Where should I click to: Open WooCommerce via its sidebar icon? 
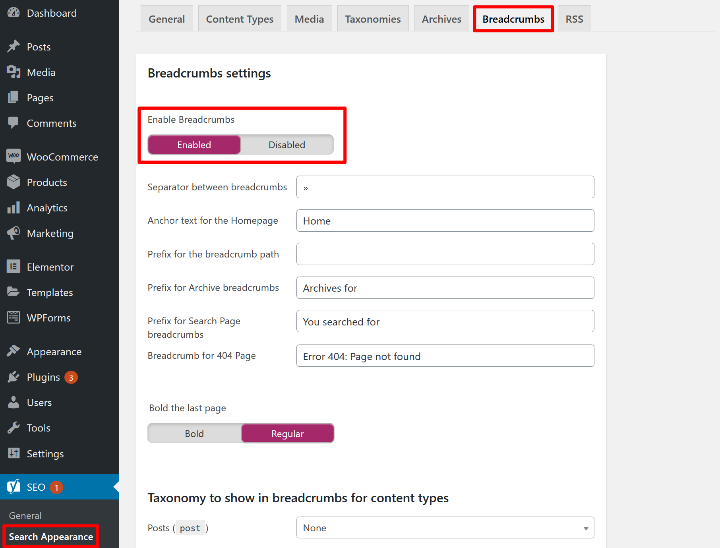tap(13, 157)
